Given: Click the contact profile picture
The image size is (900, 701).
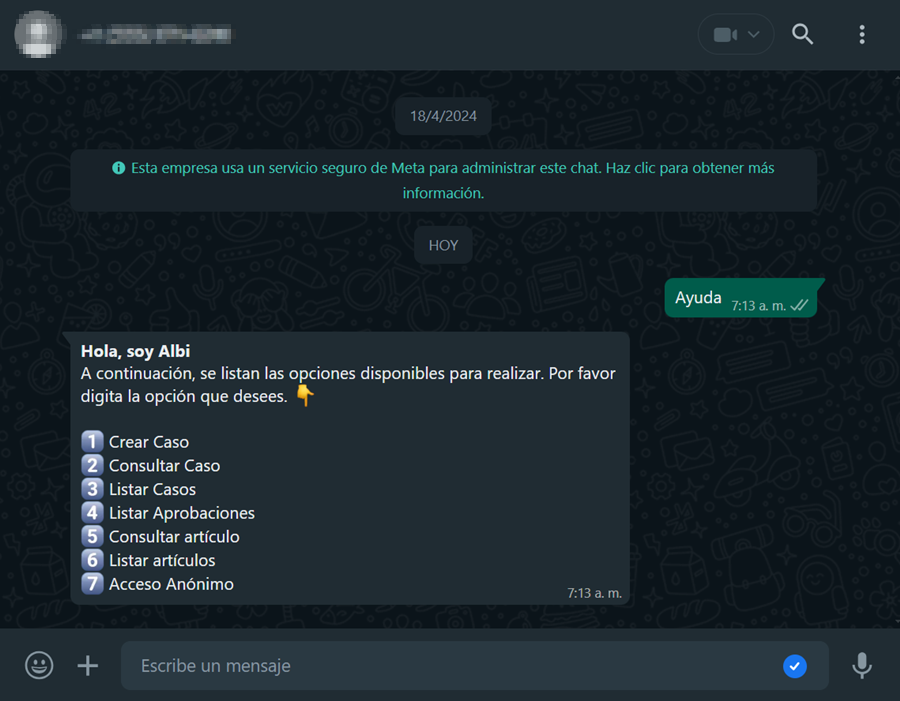Looking at the screenshot, I should pos(38,34).
